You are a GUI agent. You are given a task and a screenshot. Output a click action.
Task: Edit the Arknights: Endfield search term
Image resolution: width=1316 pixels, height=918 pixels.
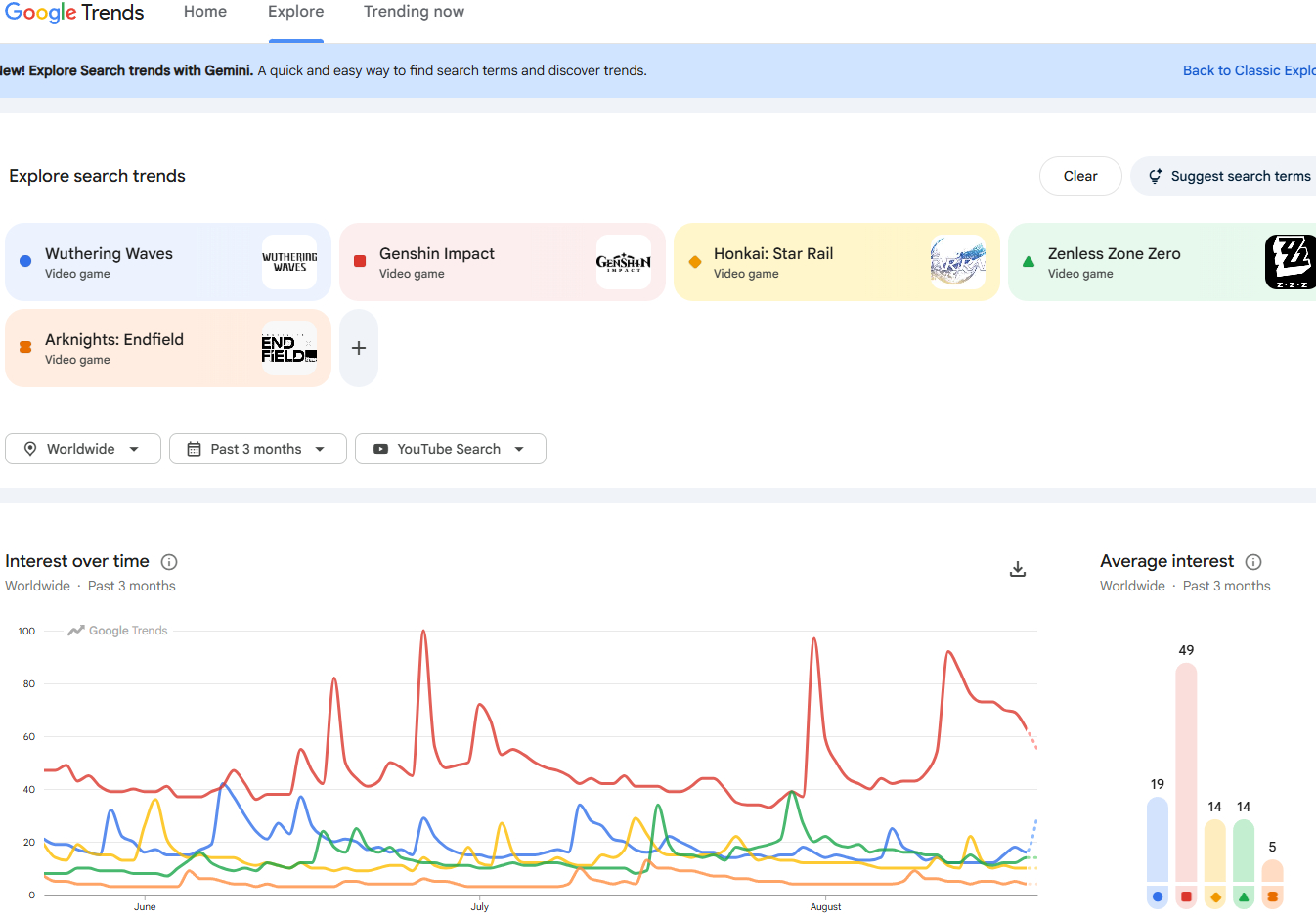[x=168, y=348]
